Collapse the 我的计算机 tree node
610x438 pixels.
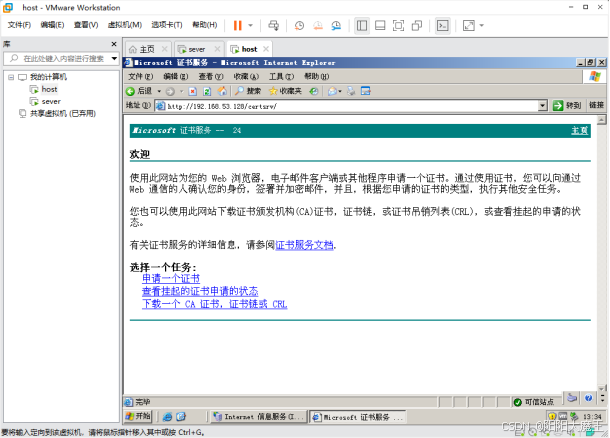tap(11, 77)
